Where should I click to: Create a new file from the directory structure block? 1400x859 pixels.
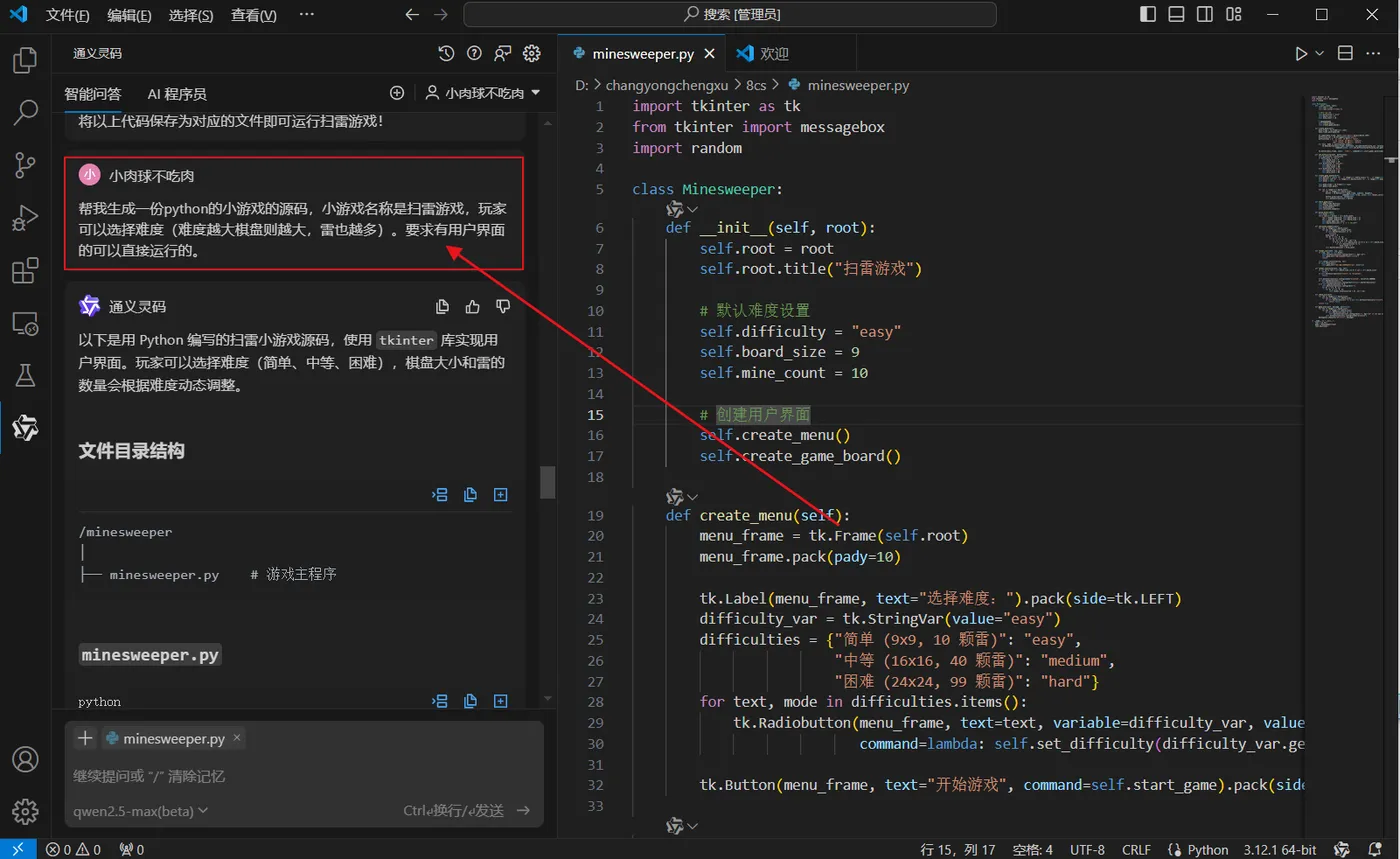pos(501,494)
